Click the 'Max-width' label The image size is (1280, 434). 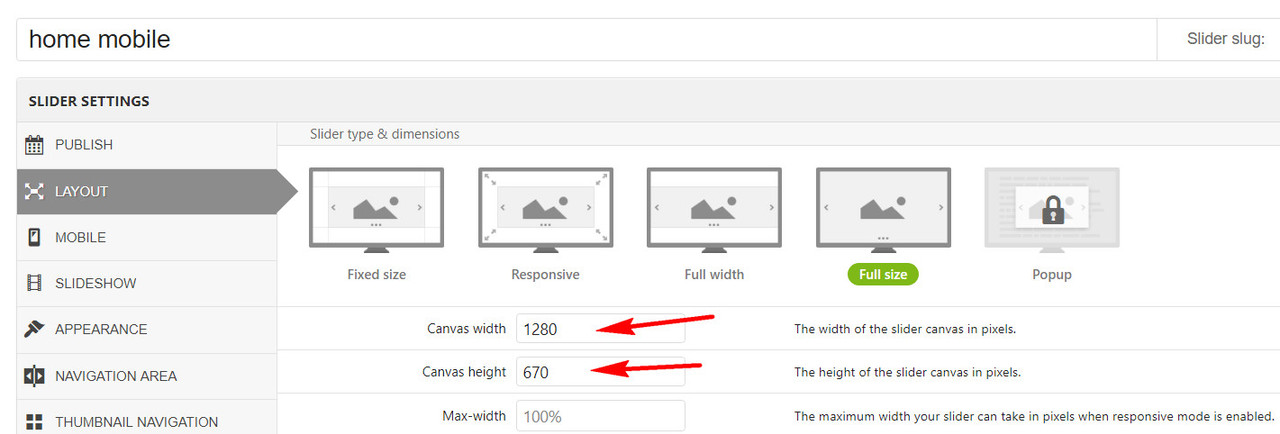click(475, 416)
